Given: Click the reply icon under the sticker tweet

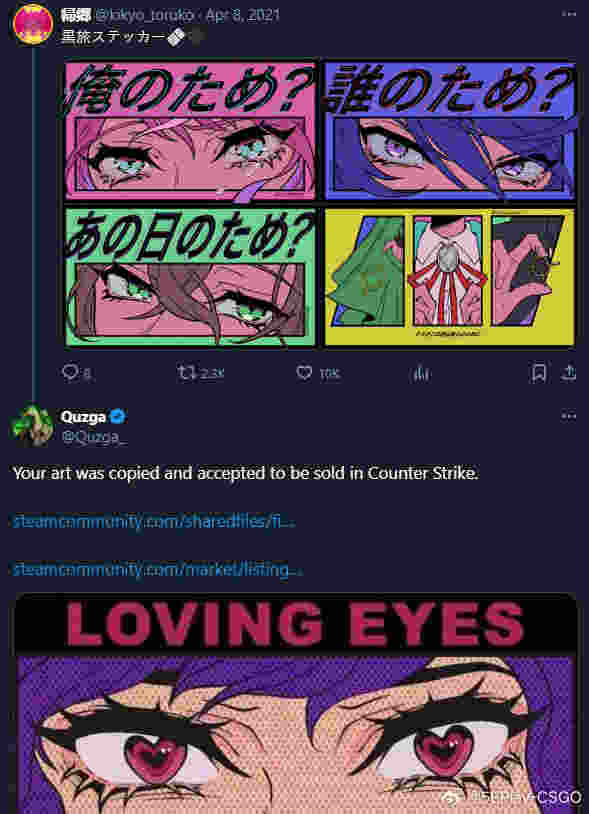Looking at the screenshot, I should [70, 372].
